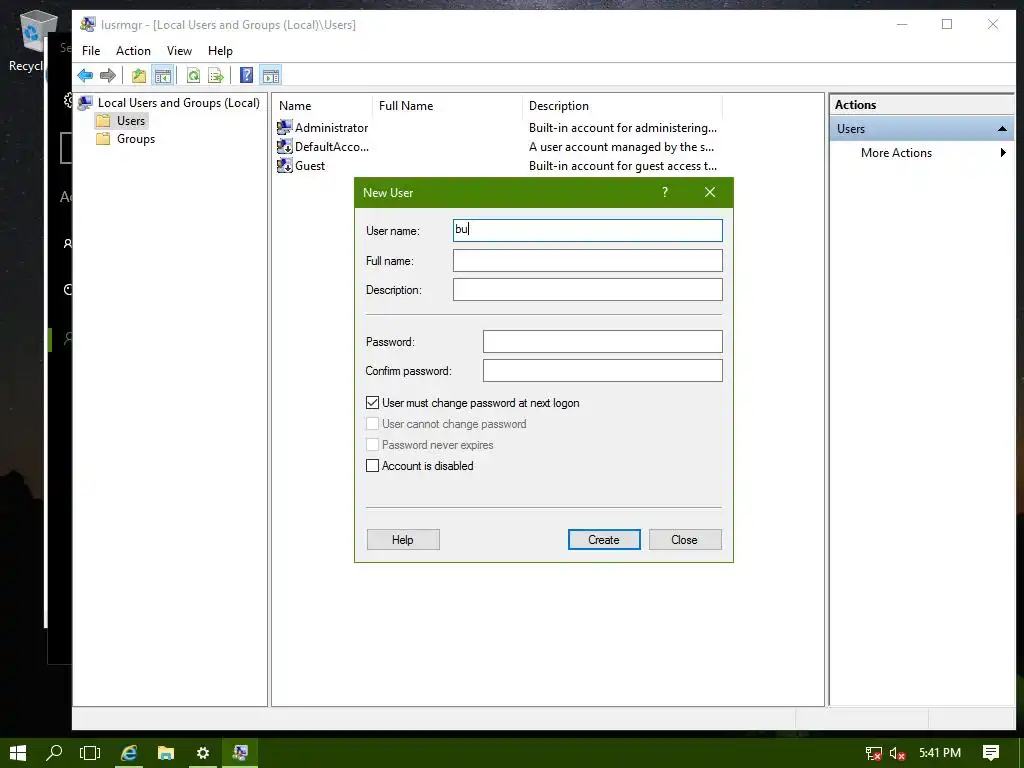The height and width of the screenshot is (768, 1024).
Task: Open the File menu
Action: (91, 50)
